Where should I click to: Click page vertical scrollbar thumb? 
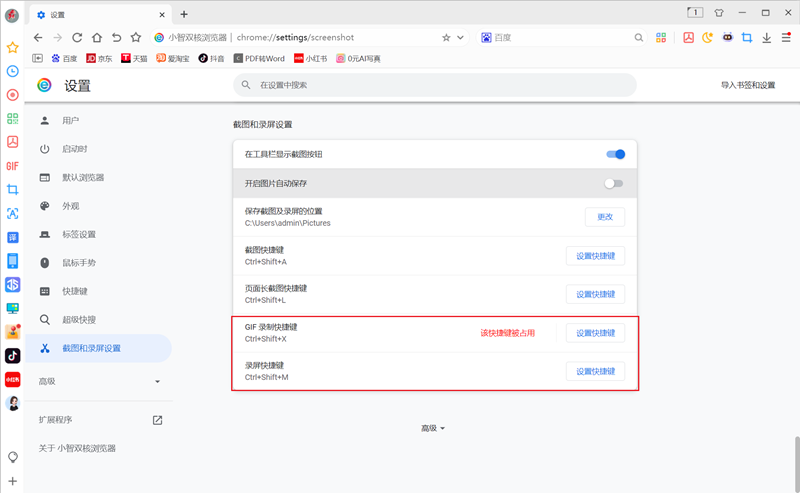pyautogui.click(x=797, y=464)
